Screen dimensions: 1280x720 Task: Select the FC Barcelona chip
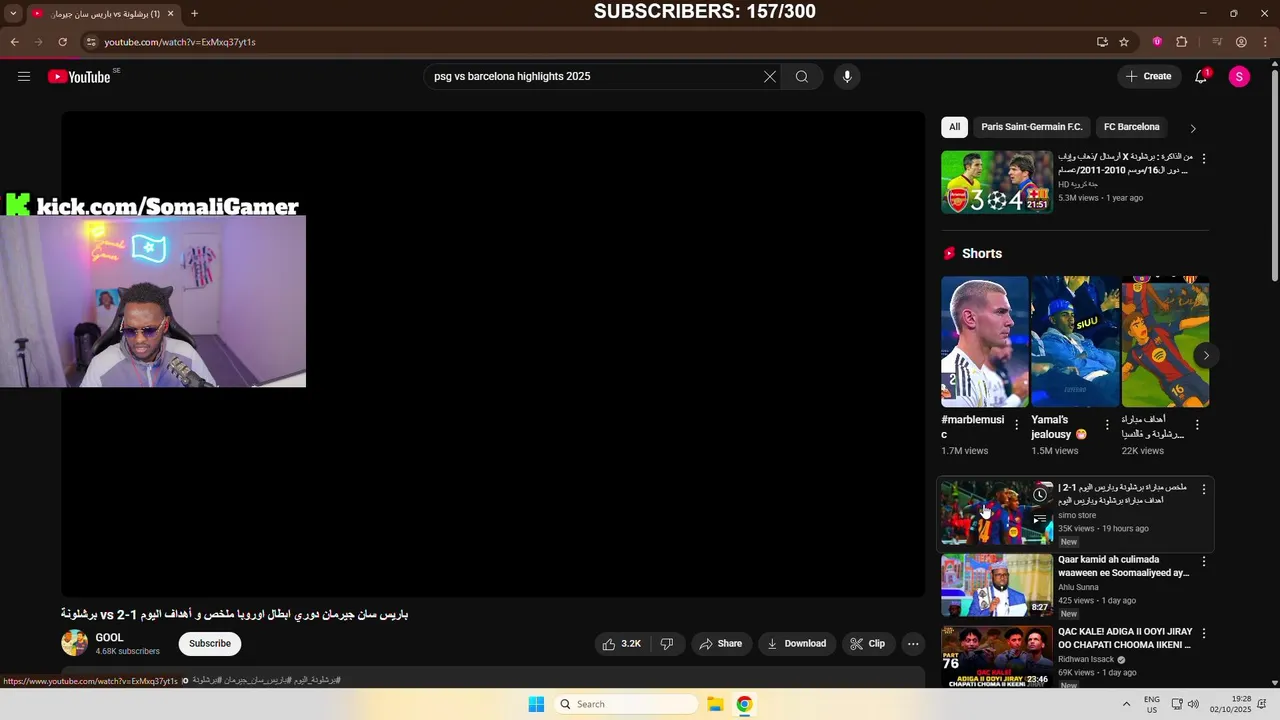pos(1132,127)
